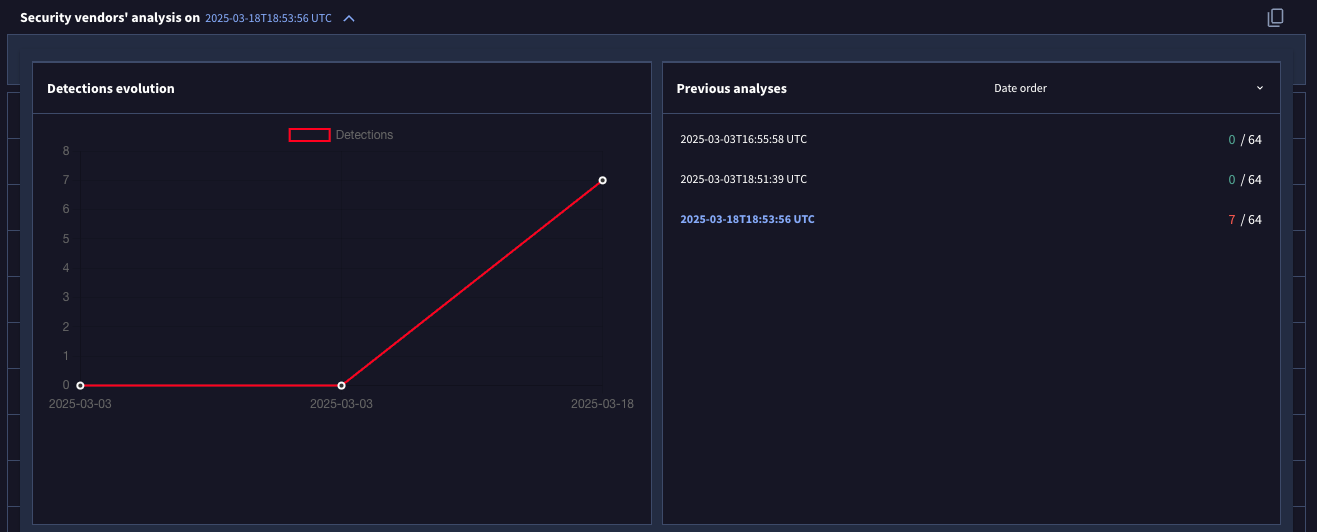This screenshot has width=1317, height=532.
Task: Click the Previous analyses panel title
Action: pos(731,88)
